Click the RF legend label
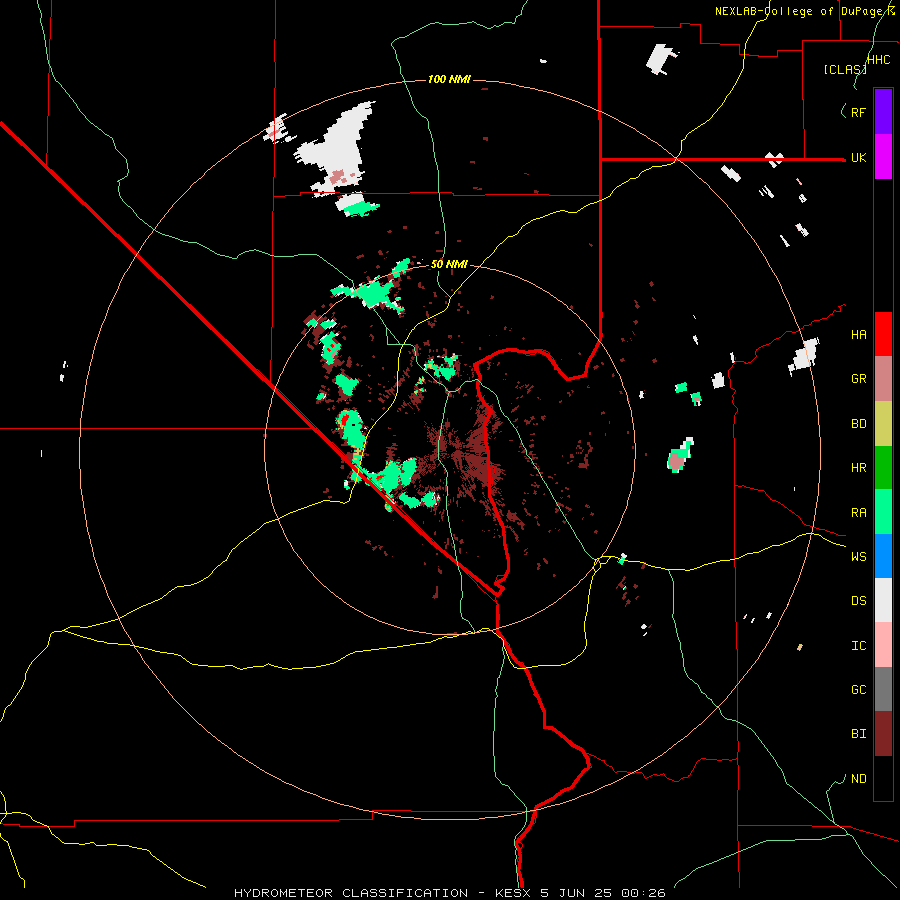The image size is (900, 900). click(x=858, y=112)
